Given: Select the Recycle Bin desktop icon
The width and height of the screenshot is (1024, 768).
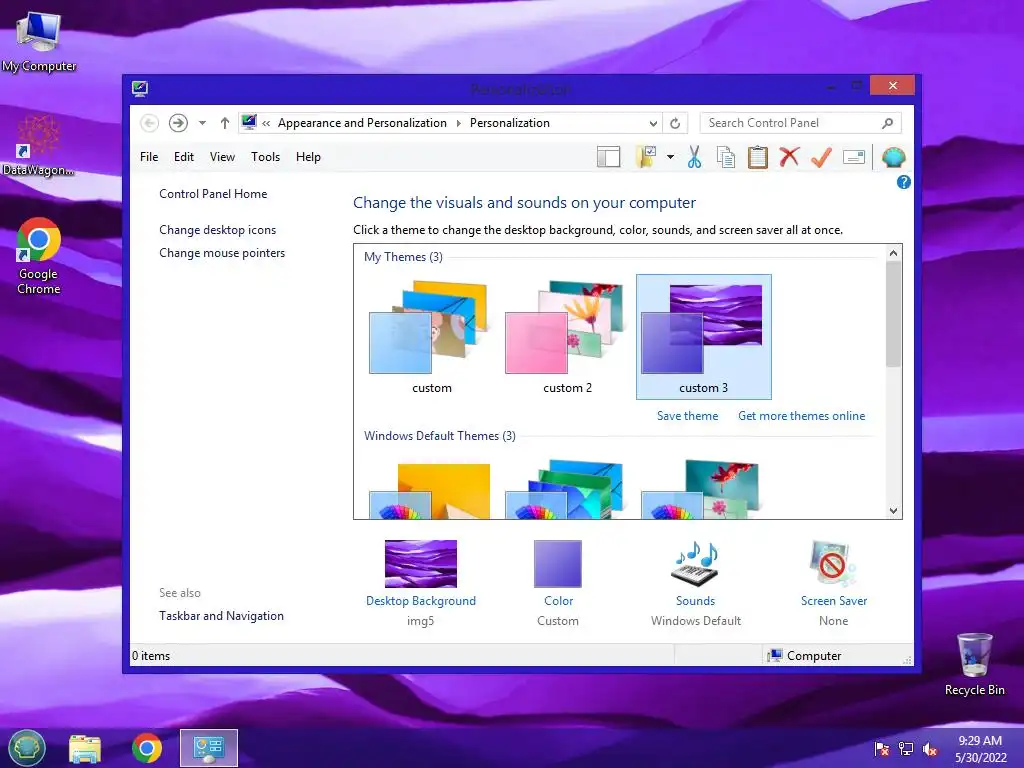Looking at the screenshot, I should click(974, 664).
